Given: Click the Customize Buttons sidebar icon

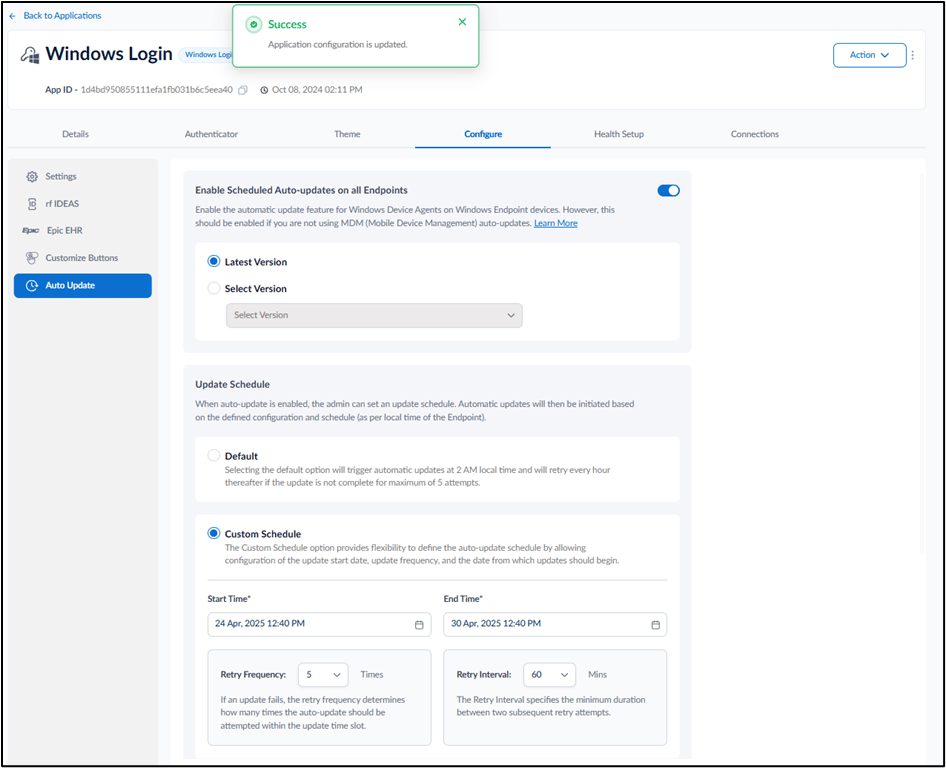Looking at the screenshot, I should (32, 258).
